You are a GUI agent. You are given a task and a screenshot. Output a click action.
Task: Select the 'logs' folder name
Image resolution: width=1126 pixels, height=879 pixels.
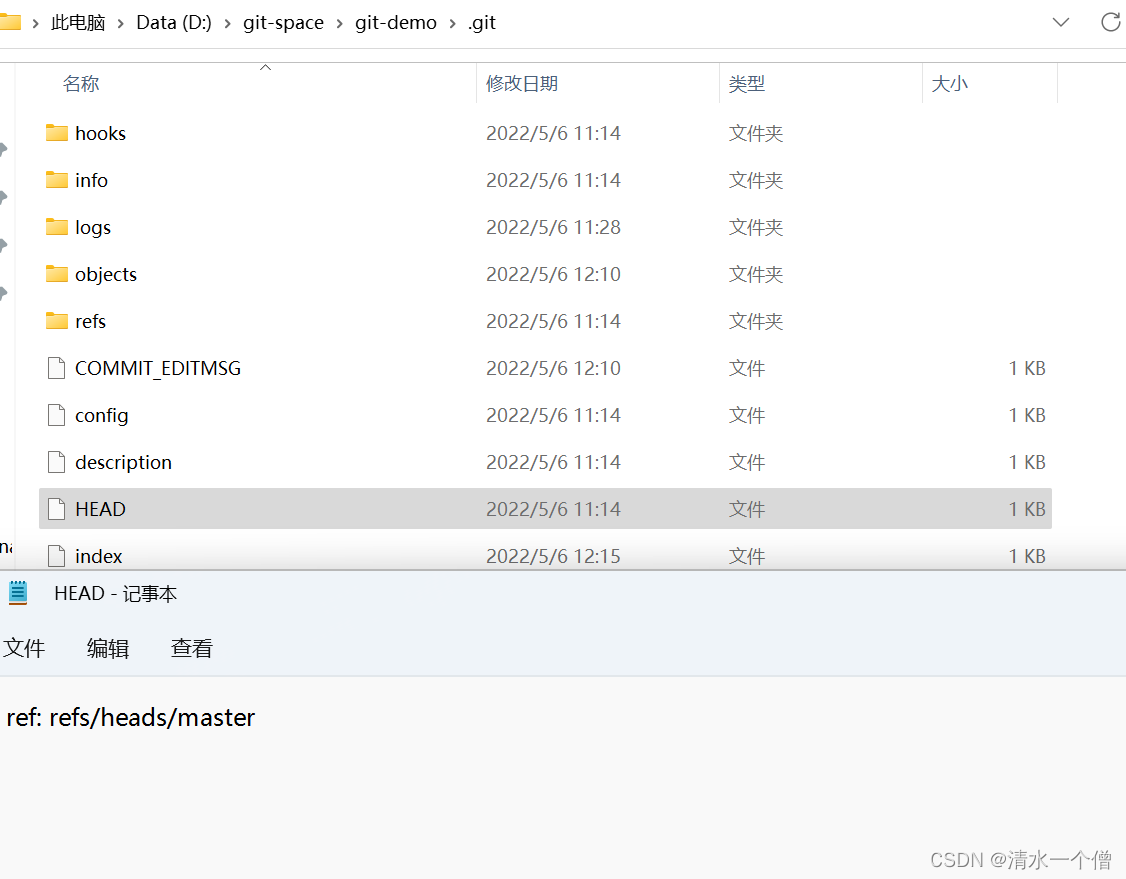pyautogui.click(x=93, y=227)
